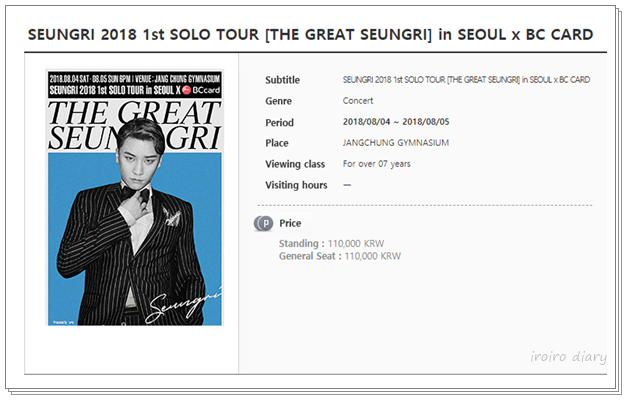Click the concert page title heading
The width and height of the screenshot is (627, 400).
pos(310,35)
